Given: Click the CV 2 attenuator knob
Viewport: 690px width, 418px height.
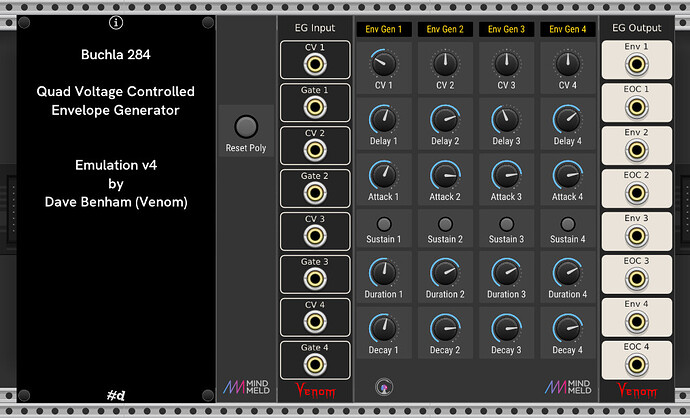Looking at the screenshot, I should point(445,63).
